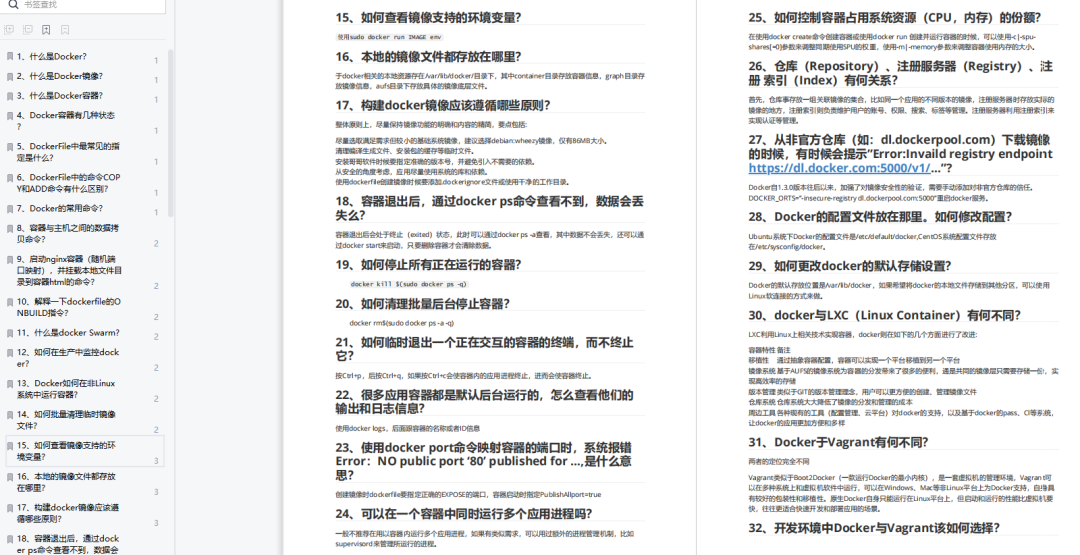Click heading 23、使用docker port命令映射容器的端口时

(484, 461)
